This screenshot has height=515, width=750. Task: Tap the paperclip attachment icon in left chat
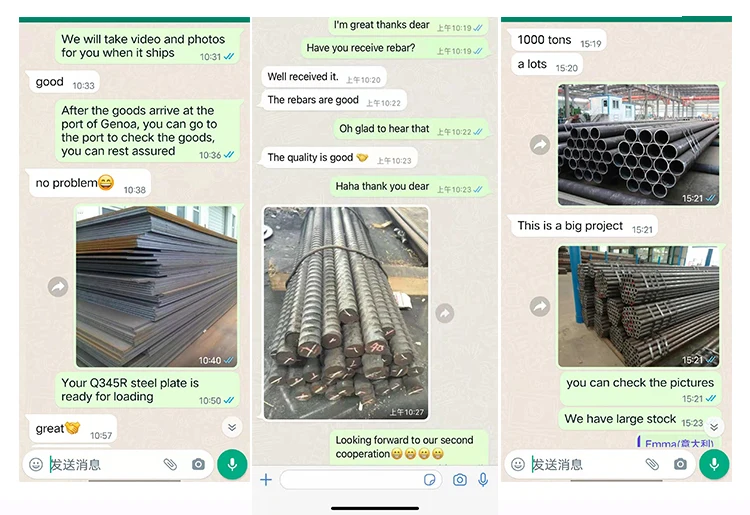[170, 464]
